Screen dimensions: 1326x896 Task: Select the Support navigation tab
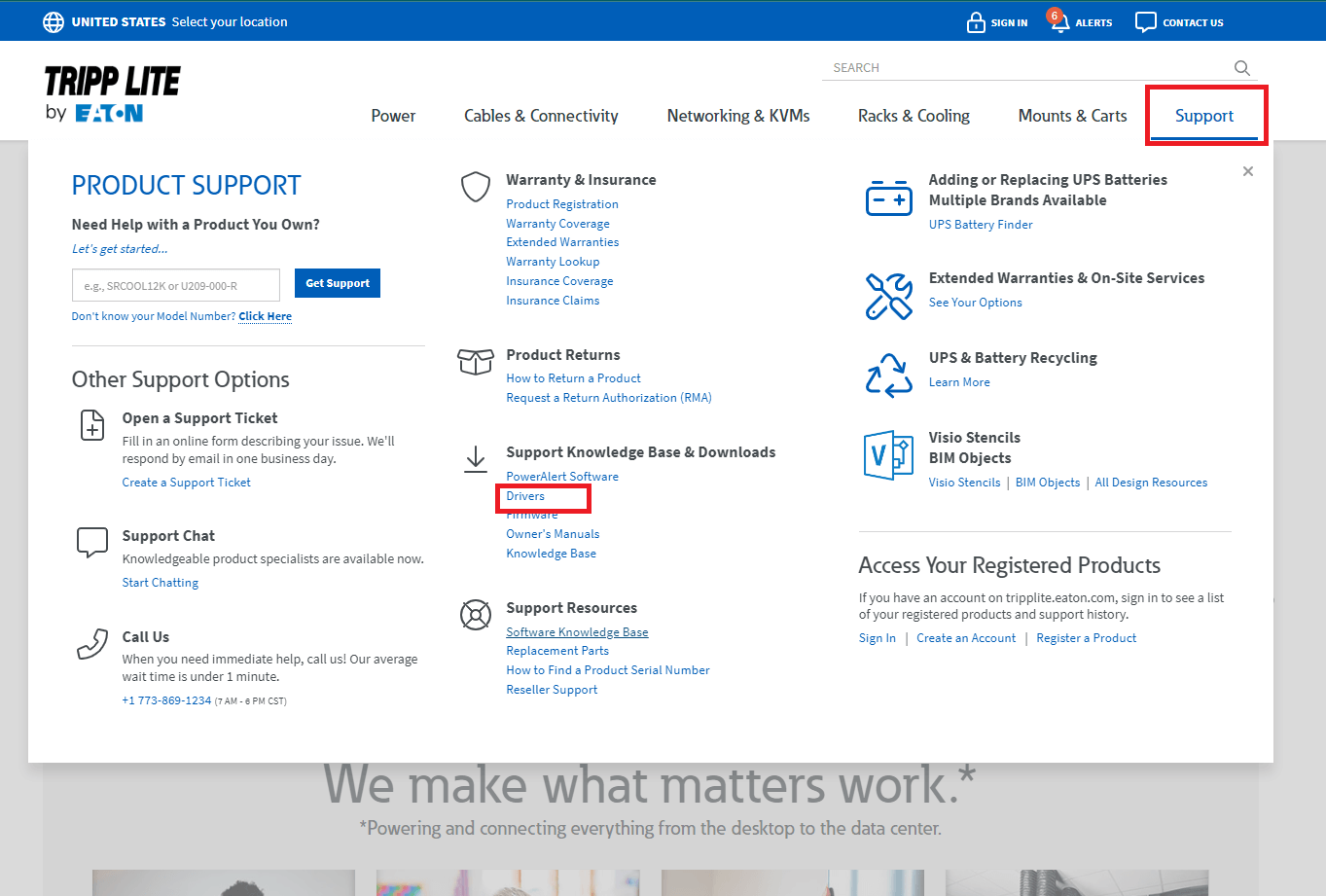(1203, 116)
